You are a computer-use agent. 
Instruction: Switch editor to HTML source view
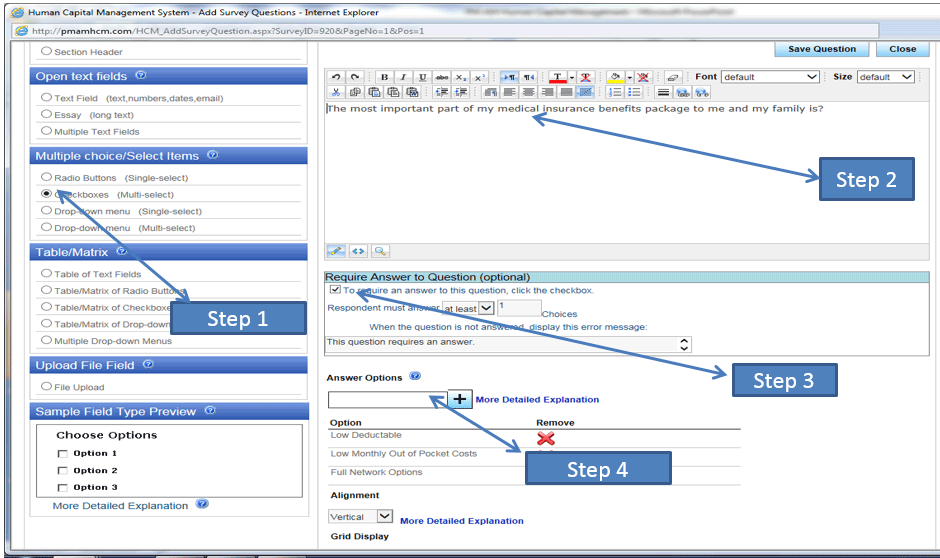coord(358,251)
